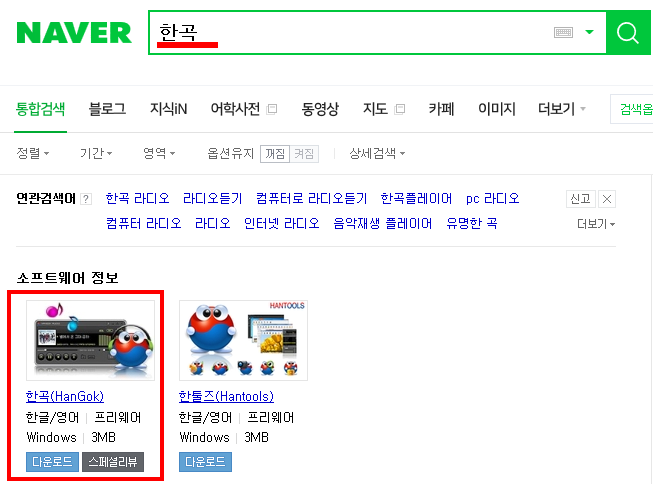The image size is (653, 484).
Task: Set 옵션유지 toggle to 꺼짐
Action: pyautogui.click(x=275, y=154)
